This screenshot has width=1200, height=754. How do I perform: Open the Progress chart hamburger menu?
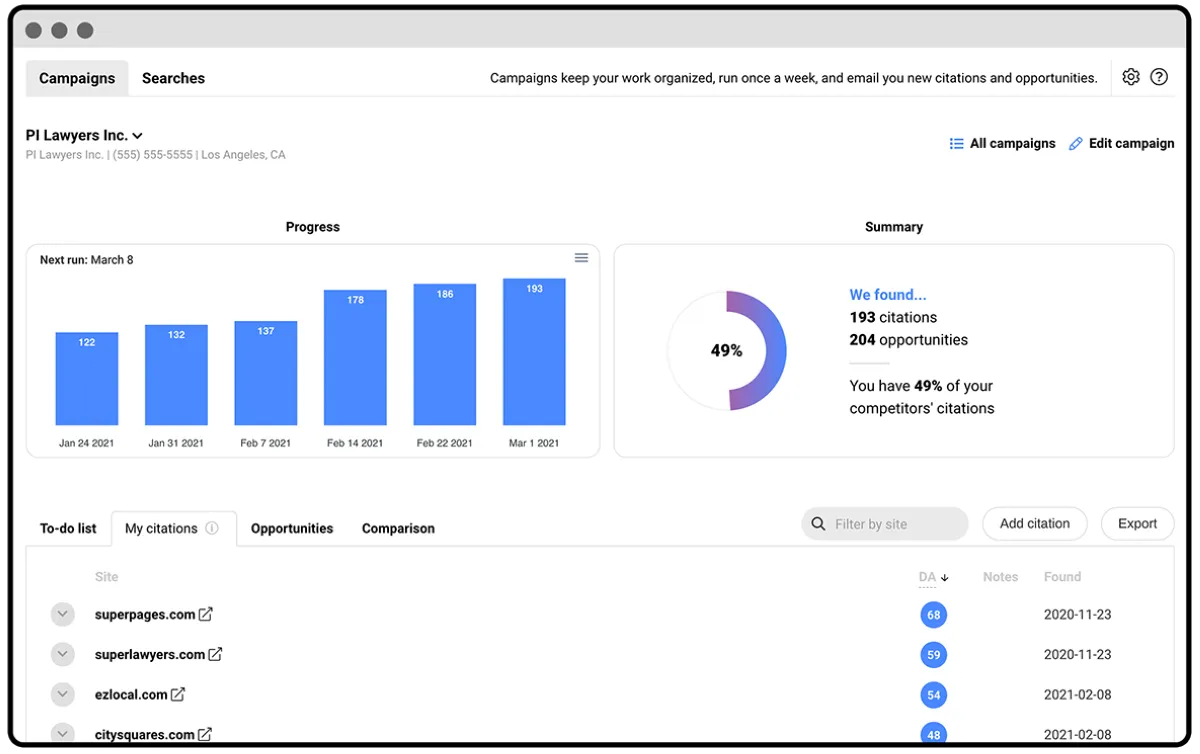pyautogui.click(x=581, y=257)
